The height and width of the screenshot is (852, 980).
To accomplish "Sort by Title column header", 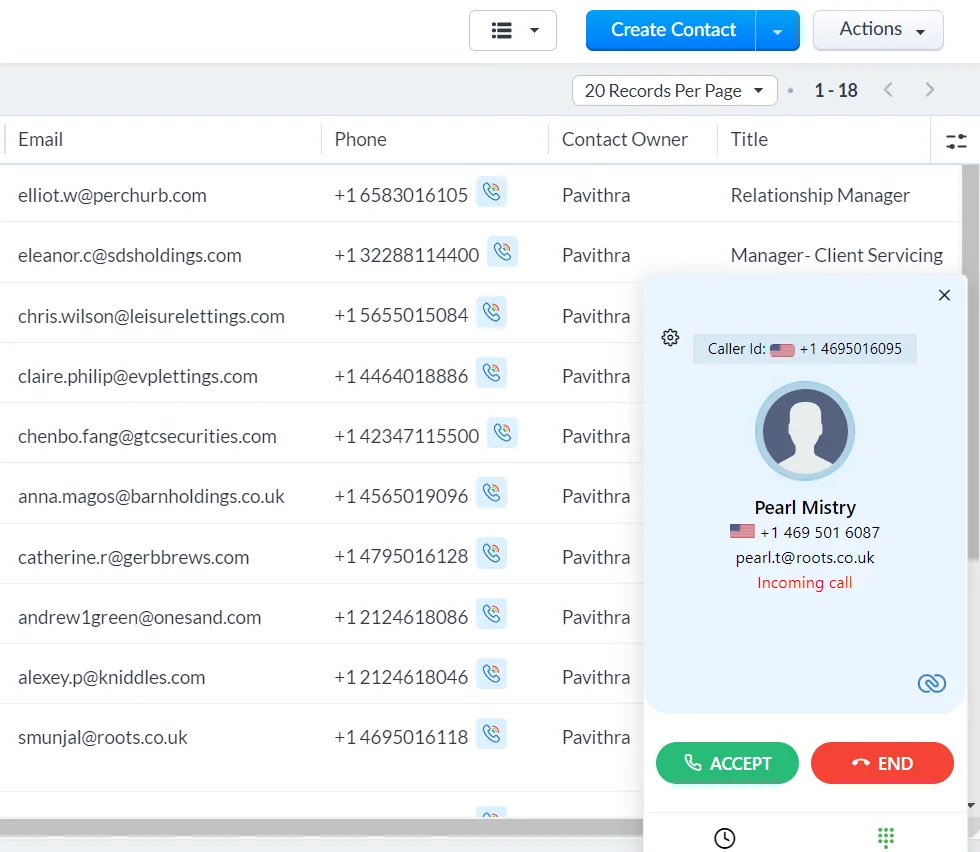I will pos(749,139).
